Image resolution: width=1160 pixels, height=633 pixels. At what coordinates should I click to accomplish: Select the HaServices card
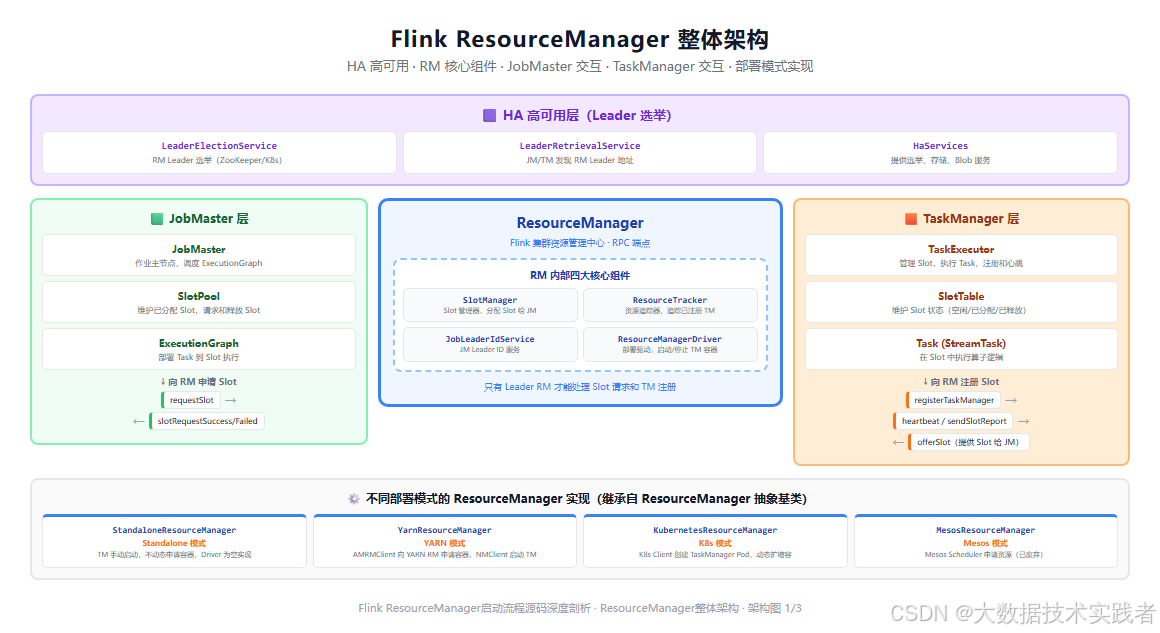click(x=940, y=152)
